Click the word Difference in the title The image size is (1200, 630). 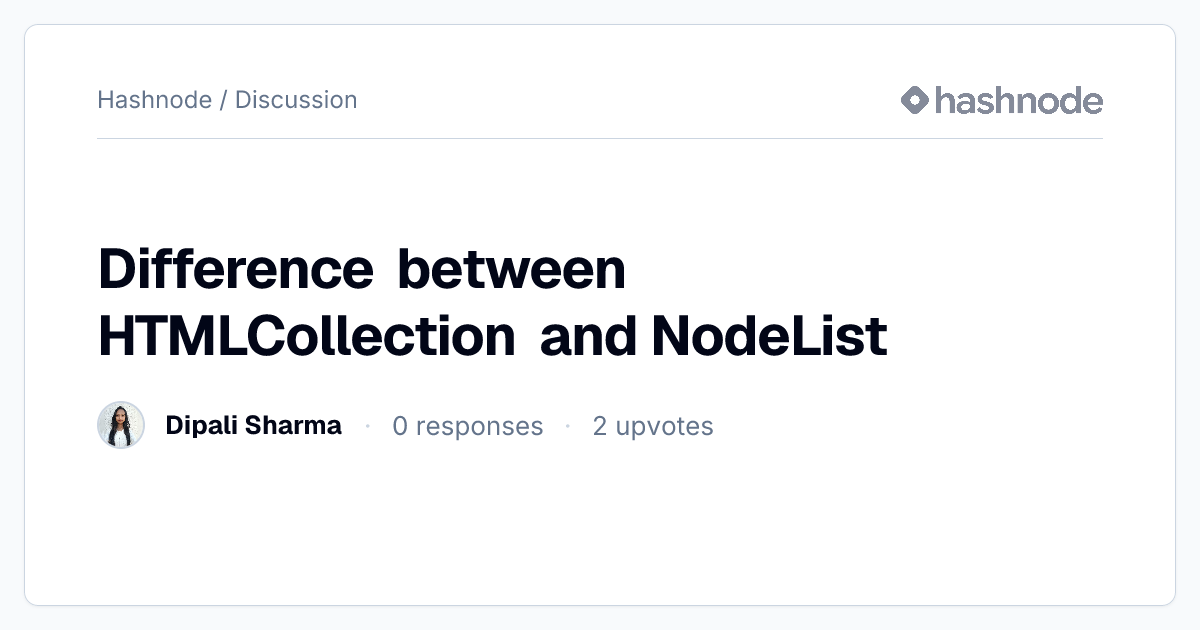235,269
